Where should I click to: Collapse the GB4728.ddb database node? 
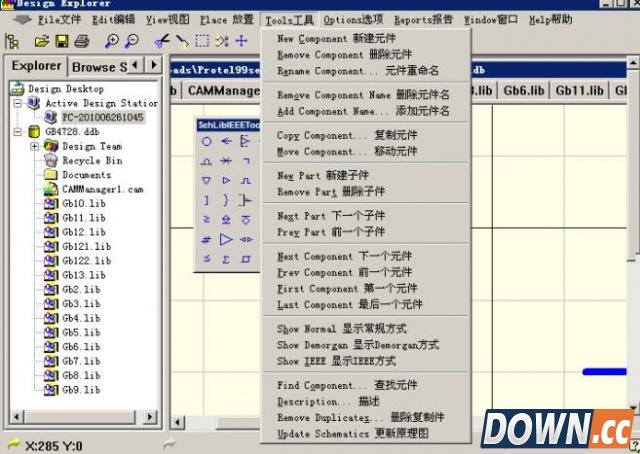coord(18,132)
